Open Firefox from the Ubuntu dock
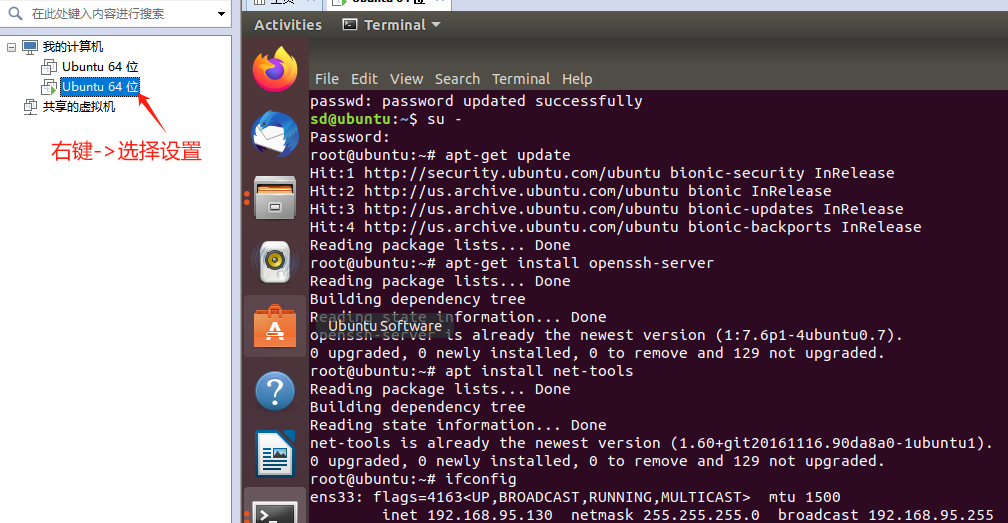 coord(275,69)
